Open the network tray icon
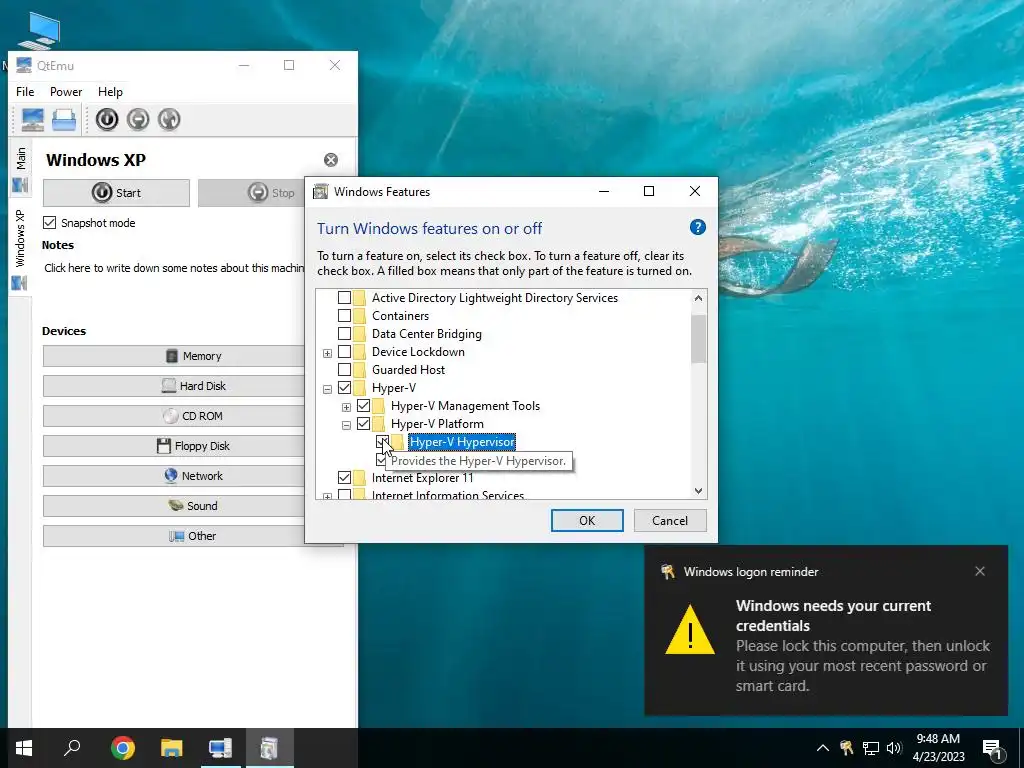The height and width of the screenshot is (768, 1024). [x=871, y=748]
